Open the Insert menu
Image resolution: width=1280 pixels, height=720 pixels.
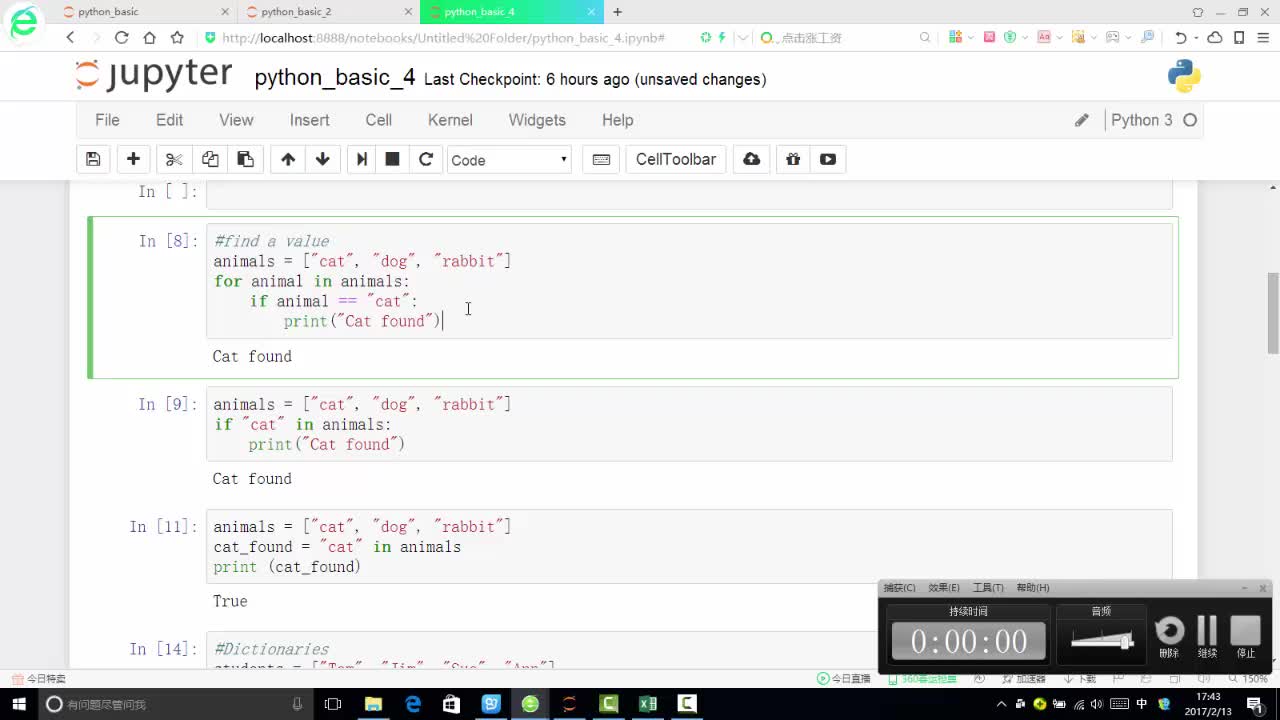[309, 120]
